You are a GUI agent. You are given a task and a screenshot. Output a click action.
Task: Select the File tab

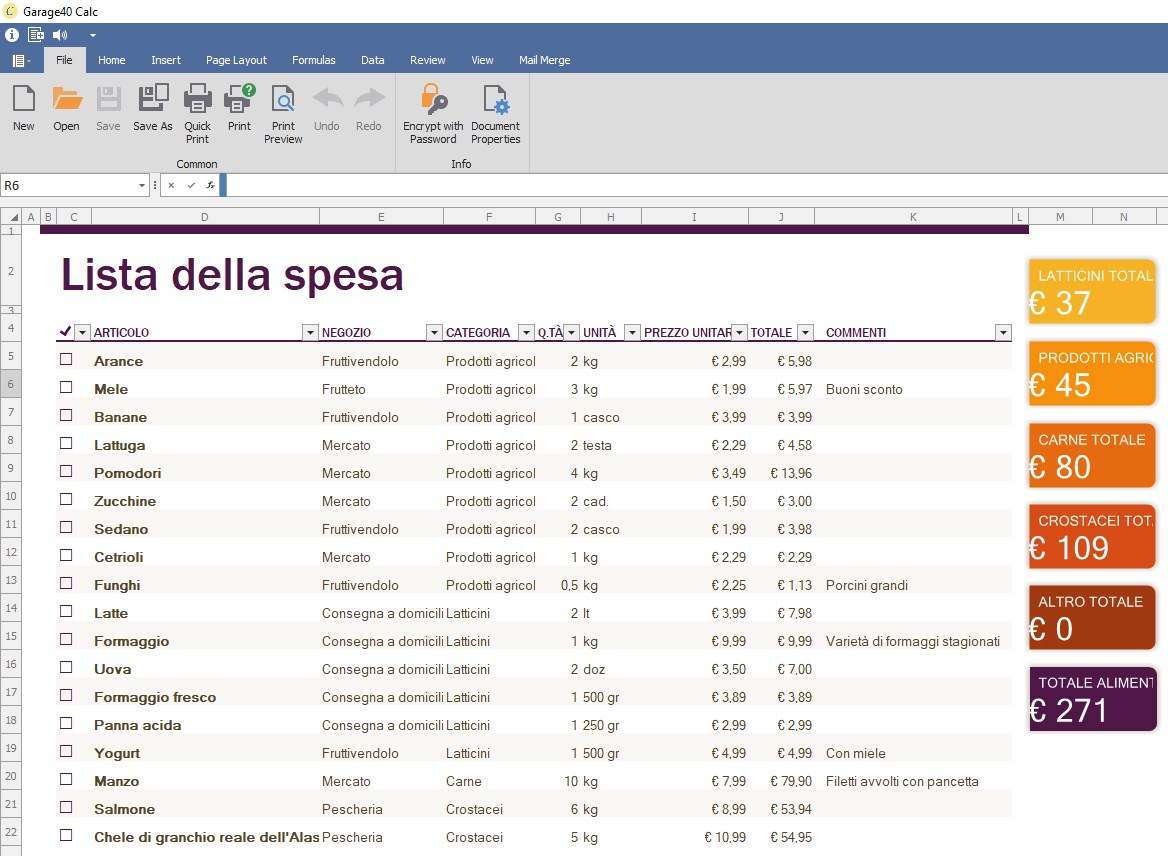tap(65, 60)
